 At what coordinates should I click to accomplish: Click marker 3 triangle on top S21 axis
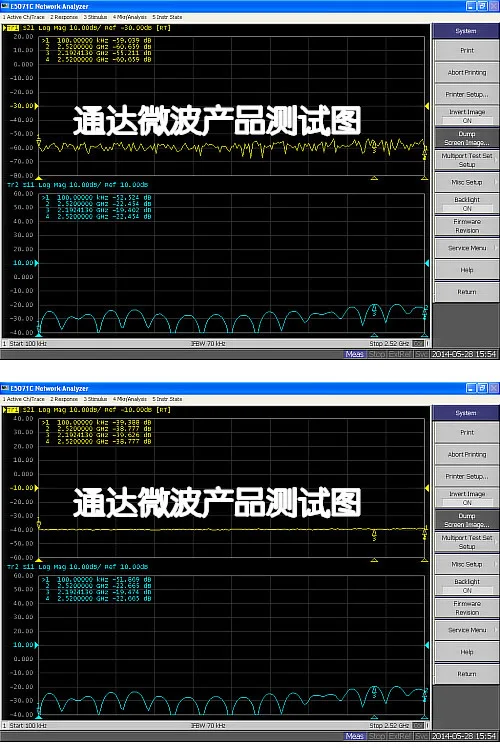point(374,177)
